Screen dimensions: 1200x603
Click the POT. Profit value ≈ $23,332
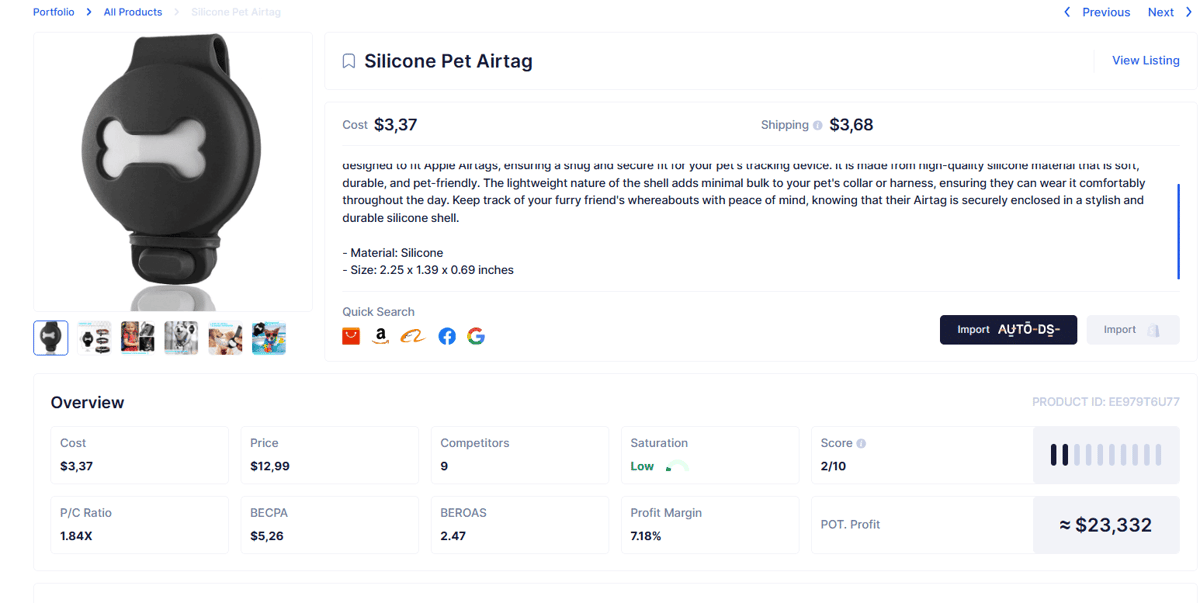tap(1106, 525)
